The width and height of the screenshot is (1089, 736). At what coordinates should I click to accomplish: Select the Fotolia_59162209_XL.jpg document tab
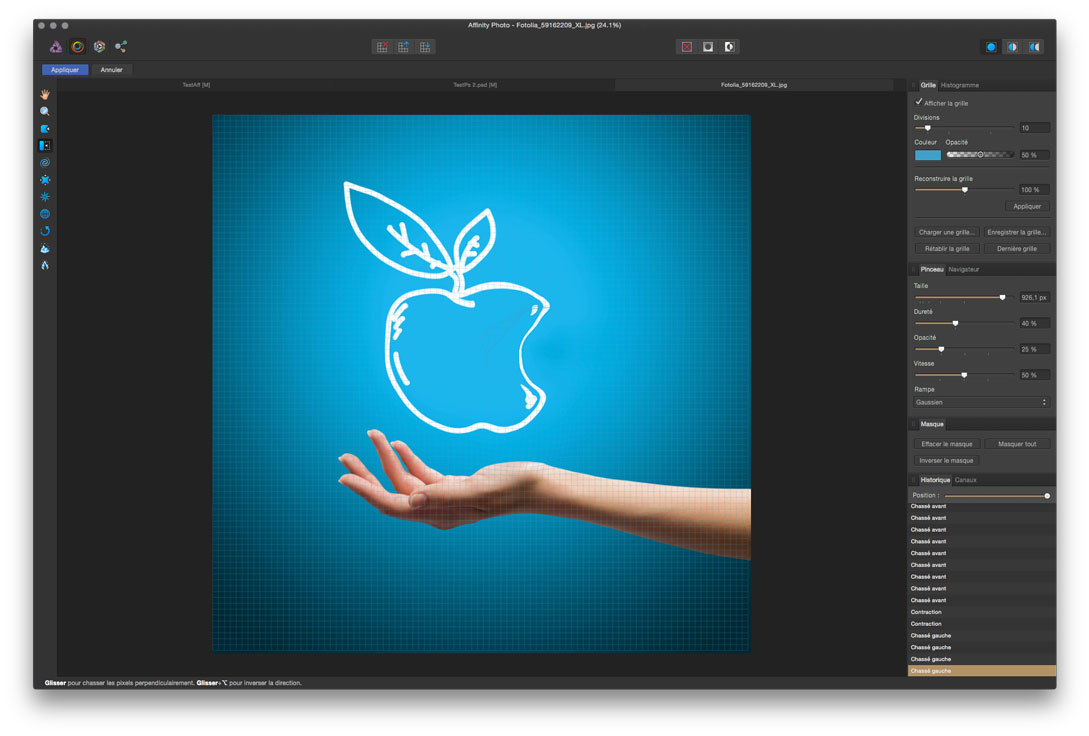[x=754, y=85]
